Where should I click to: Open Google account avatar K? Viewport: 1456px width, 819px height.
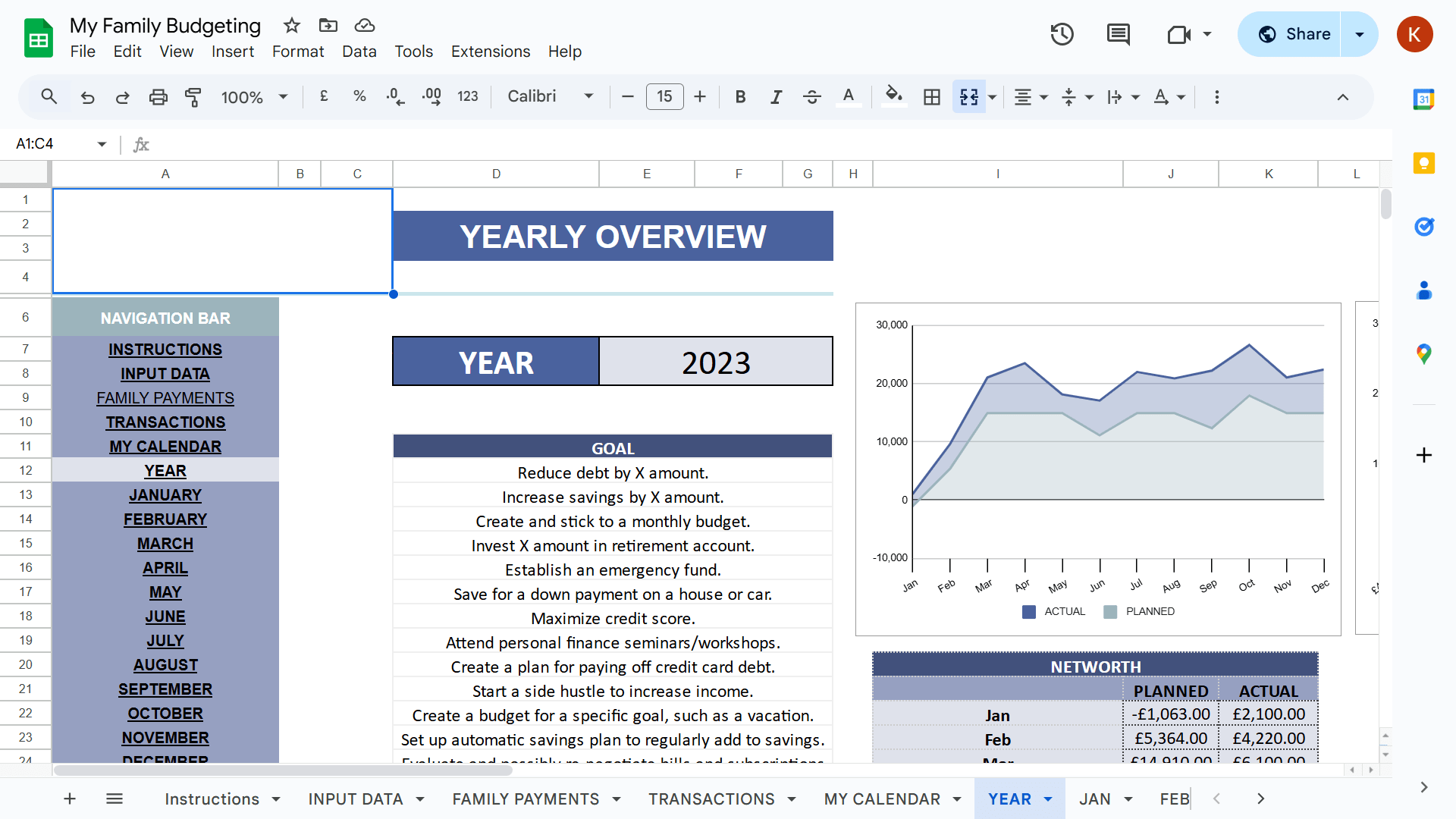click(1414, 34)
